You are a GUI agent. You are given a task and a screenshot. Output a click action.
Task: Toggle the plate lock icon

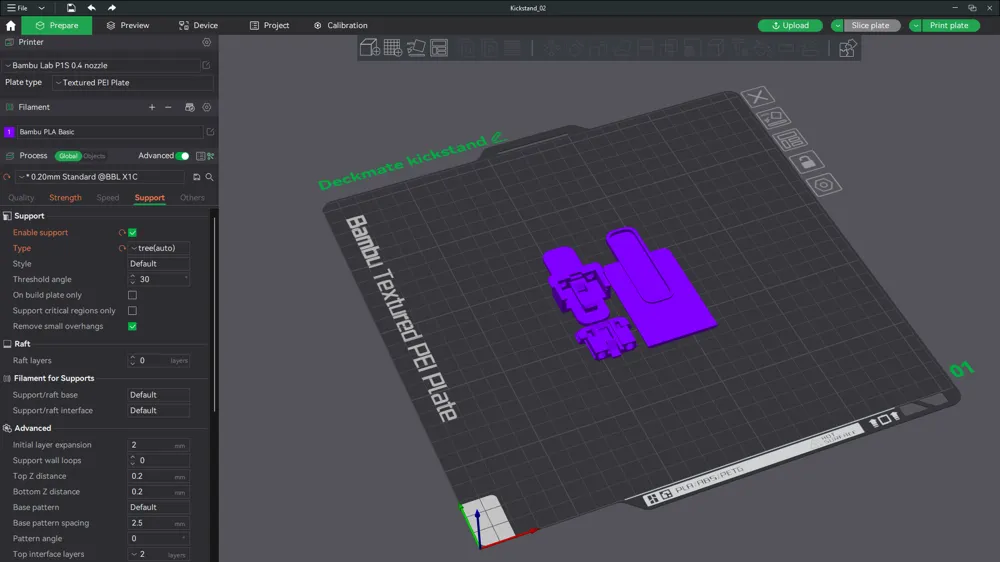[x=806, y=161]
